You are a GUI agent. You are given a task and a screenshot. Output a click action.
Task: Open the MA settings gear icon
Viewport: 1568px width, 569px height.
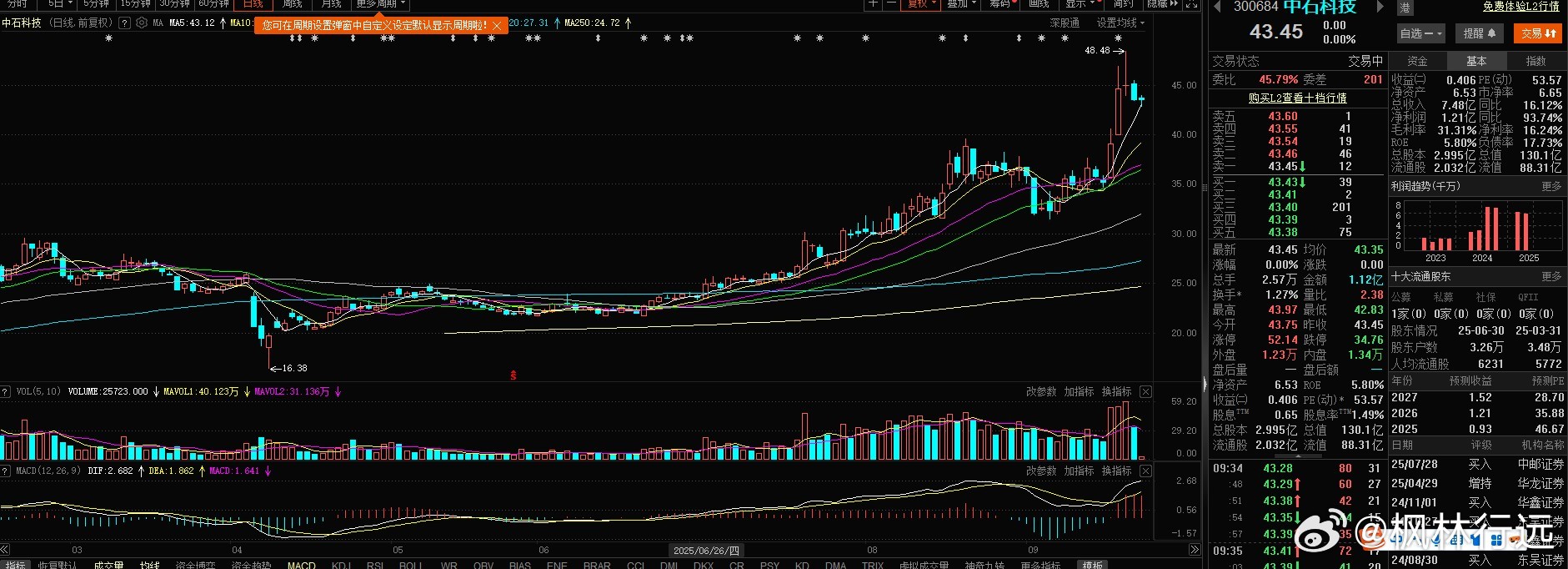coord(142,23)
